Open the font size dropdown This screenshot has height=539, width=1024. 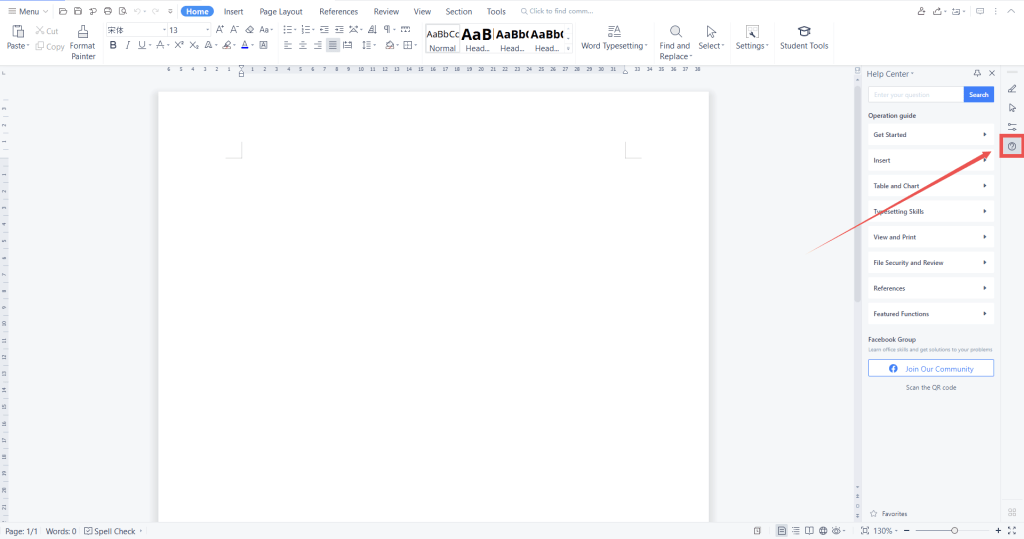[x=208, y=30]
